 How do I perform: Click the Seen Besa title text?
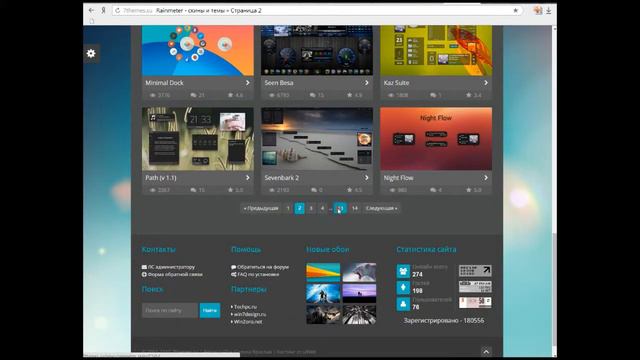279,83
